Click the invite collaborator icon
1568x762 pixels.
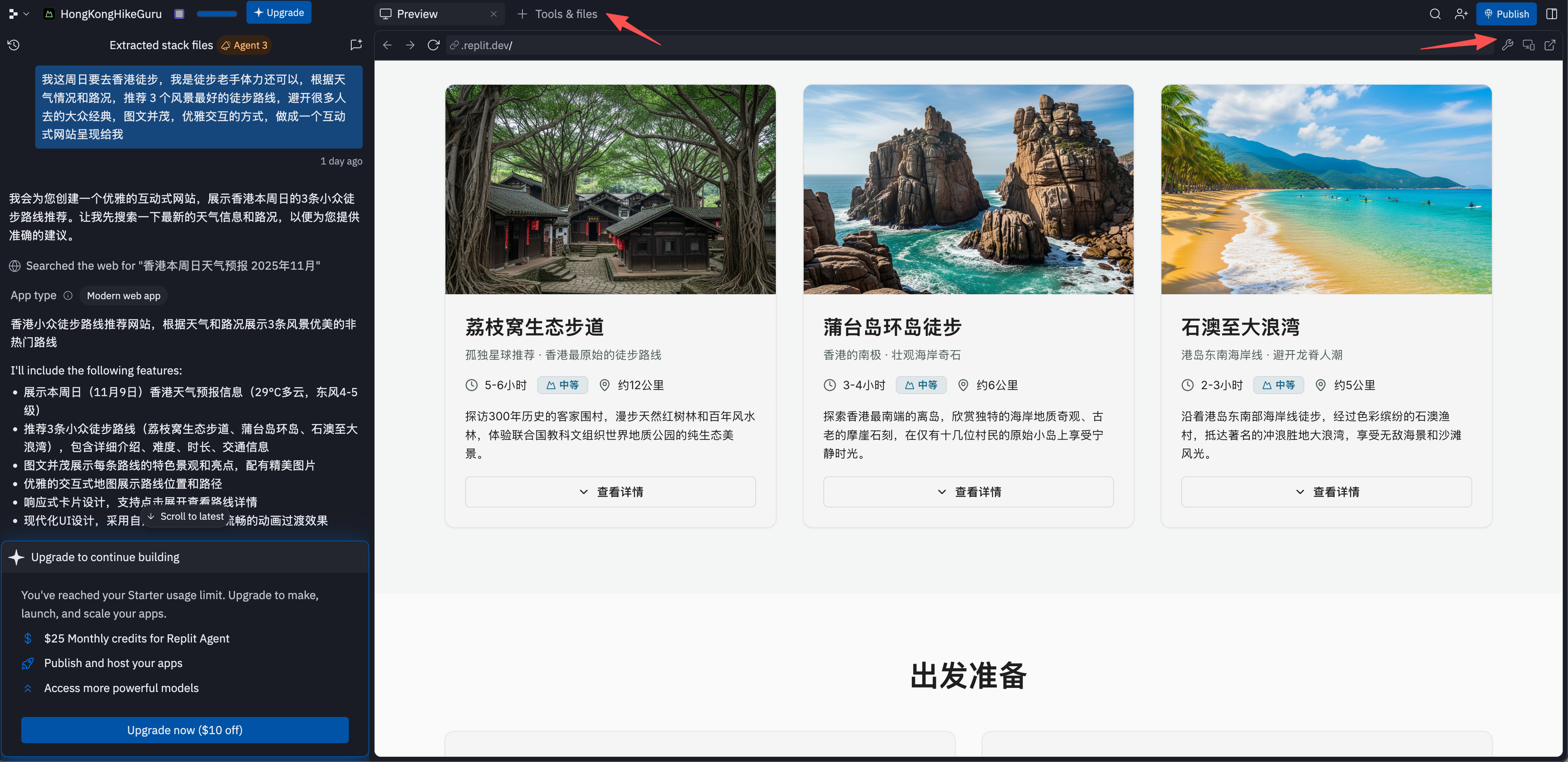pyautogui.click(x=1461, y=14)
